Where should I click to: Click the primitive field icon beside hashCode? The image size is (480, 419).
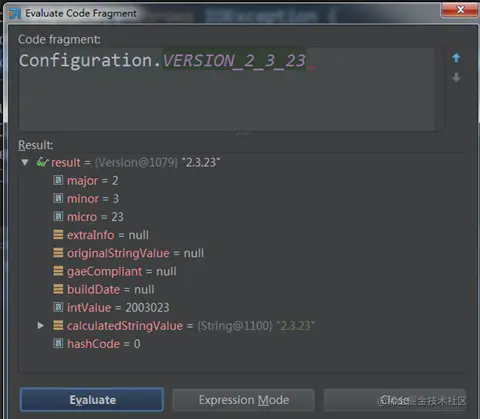click(58, 343)
